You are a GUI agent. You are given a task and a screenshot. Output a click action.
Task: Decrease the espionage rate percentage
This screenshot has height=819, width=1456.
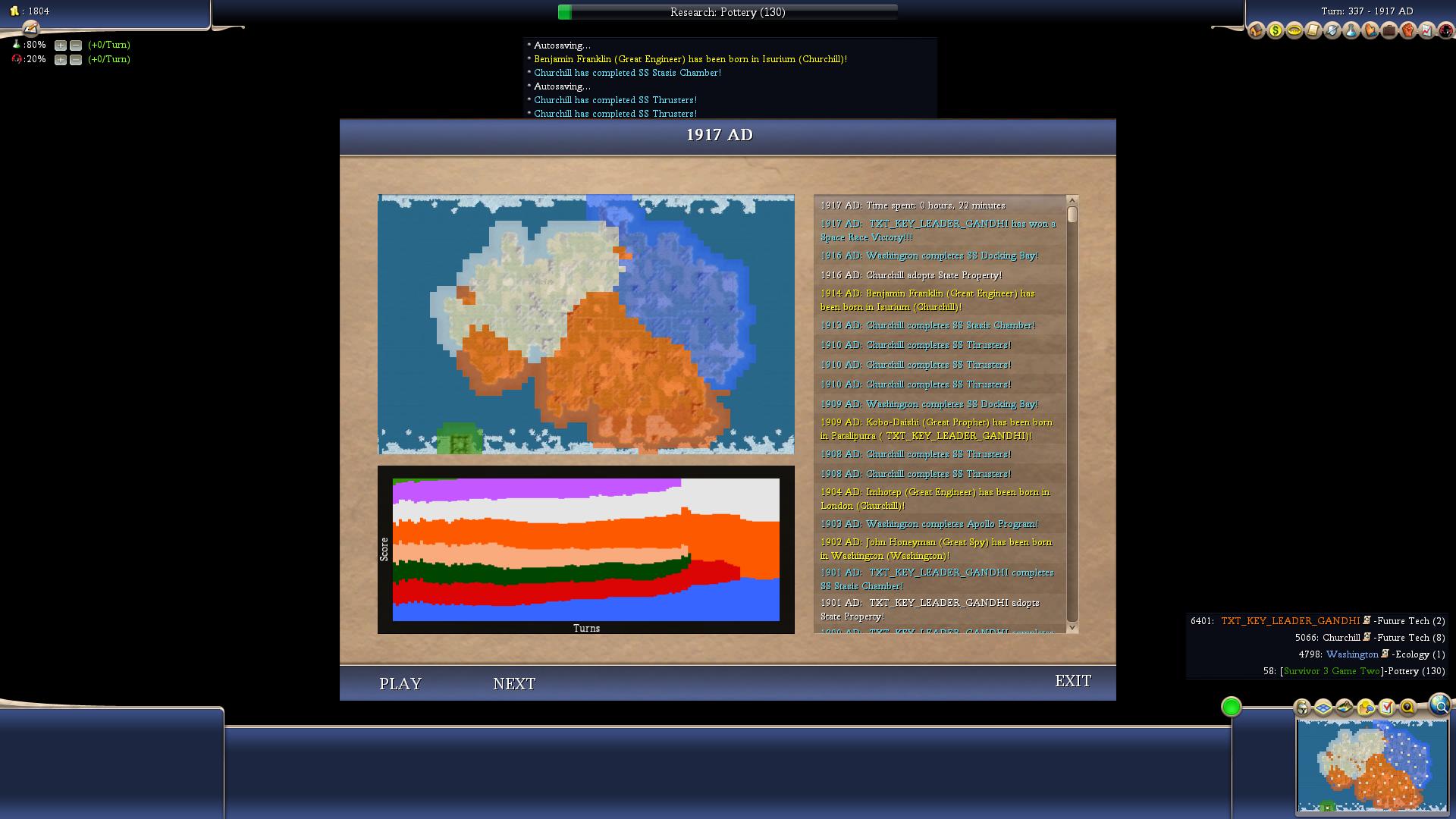point(76,60)
